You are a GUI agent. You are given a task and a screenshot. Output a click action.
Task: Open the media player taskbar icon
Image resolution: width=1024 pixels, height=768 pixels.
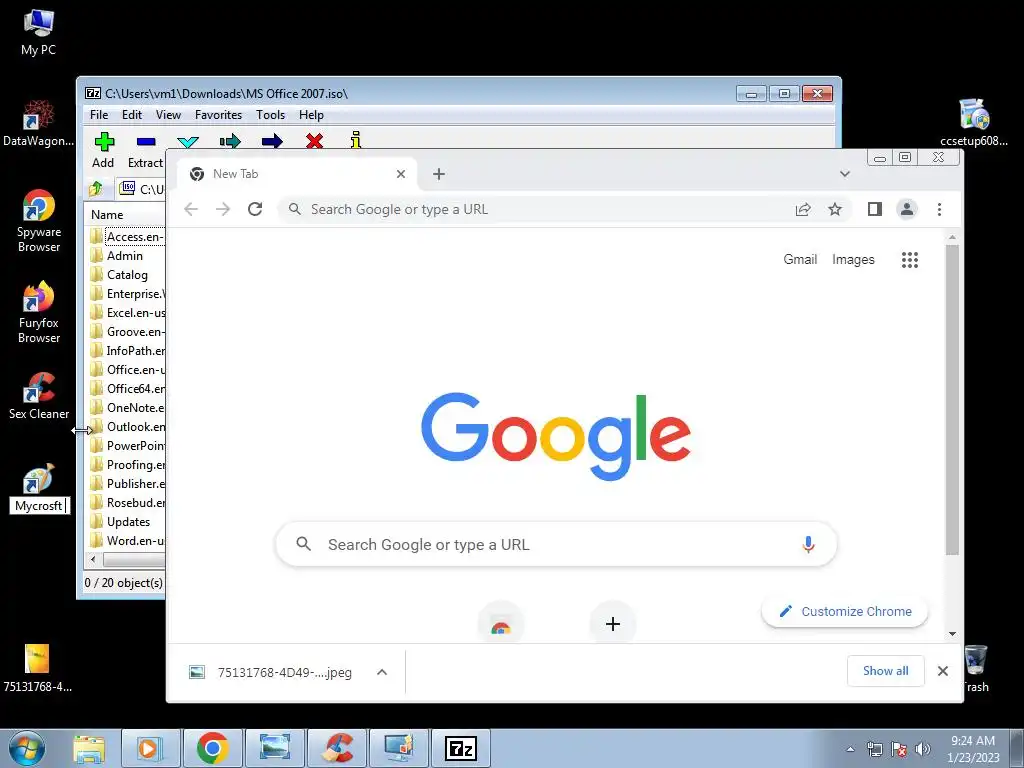pos(150,748)
